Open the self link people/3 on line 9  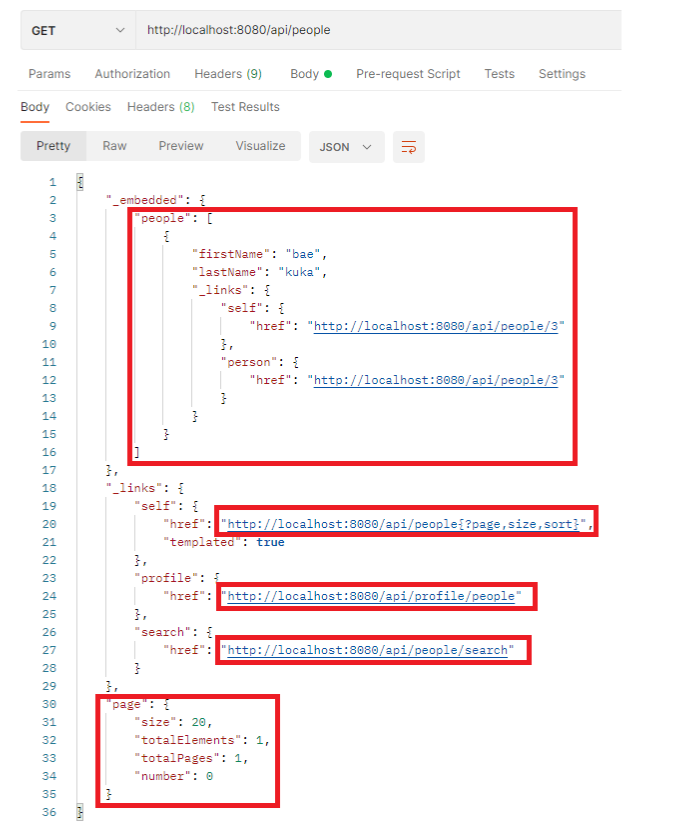(436, 326)
